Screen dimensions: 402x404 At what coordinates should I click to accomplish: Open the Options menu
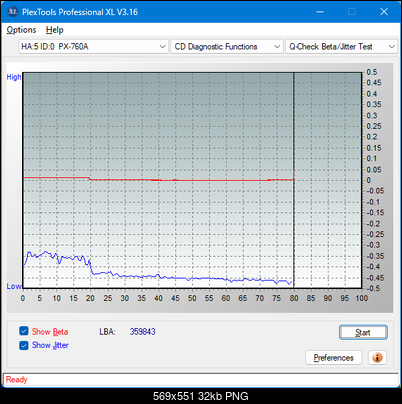(x=21, y=30)
